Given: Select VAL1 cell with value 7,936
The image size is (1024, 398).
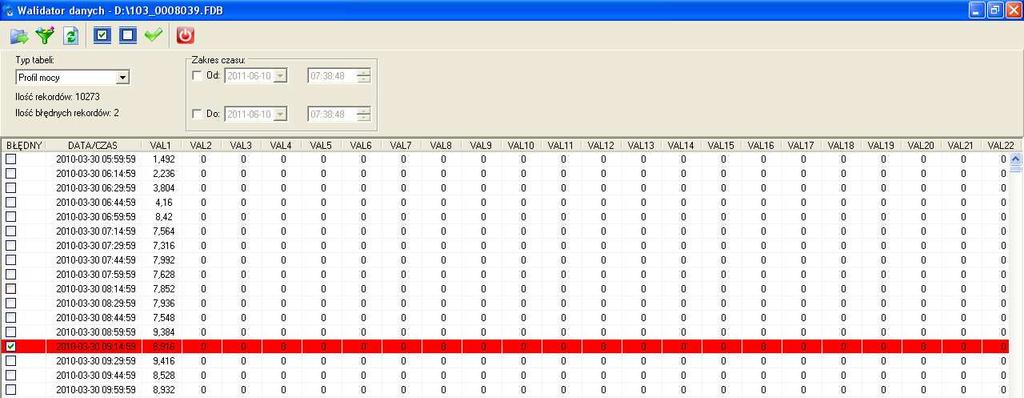Looking at the screenshot, I should tap(162, 303).
